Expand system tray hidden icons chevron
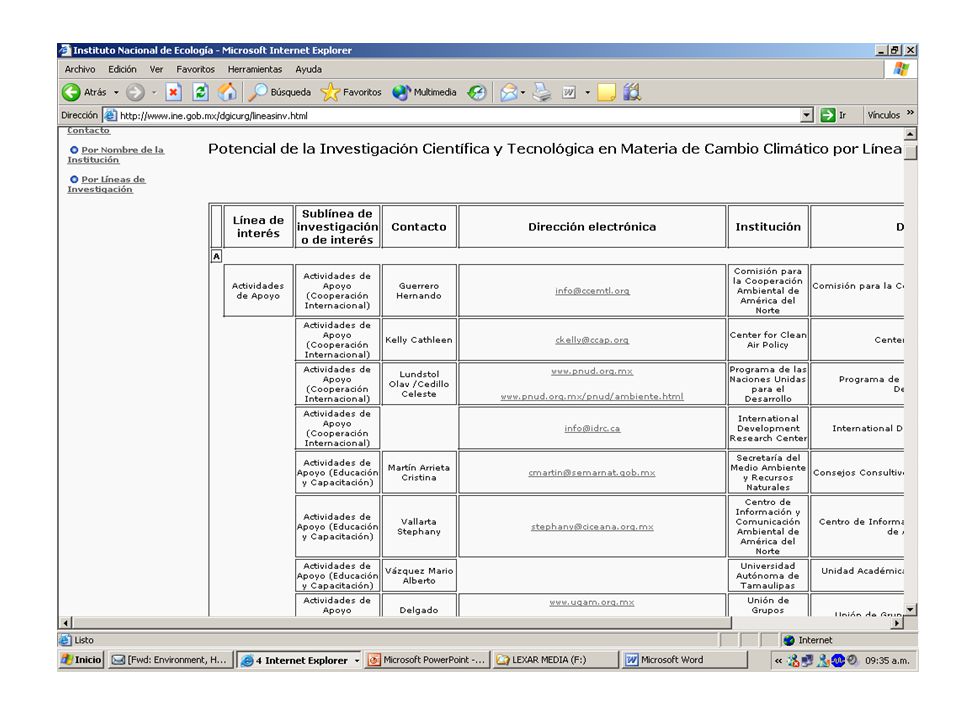960x720 pixels. [778, 660]
